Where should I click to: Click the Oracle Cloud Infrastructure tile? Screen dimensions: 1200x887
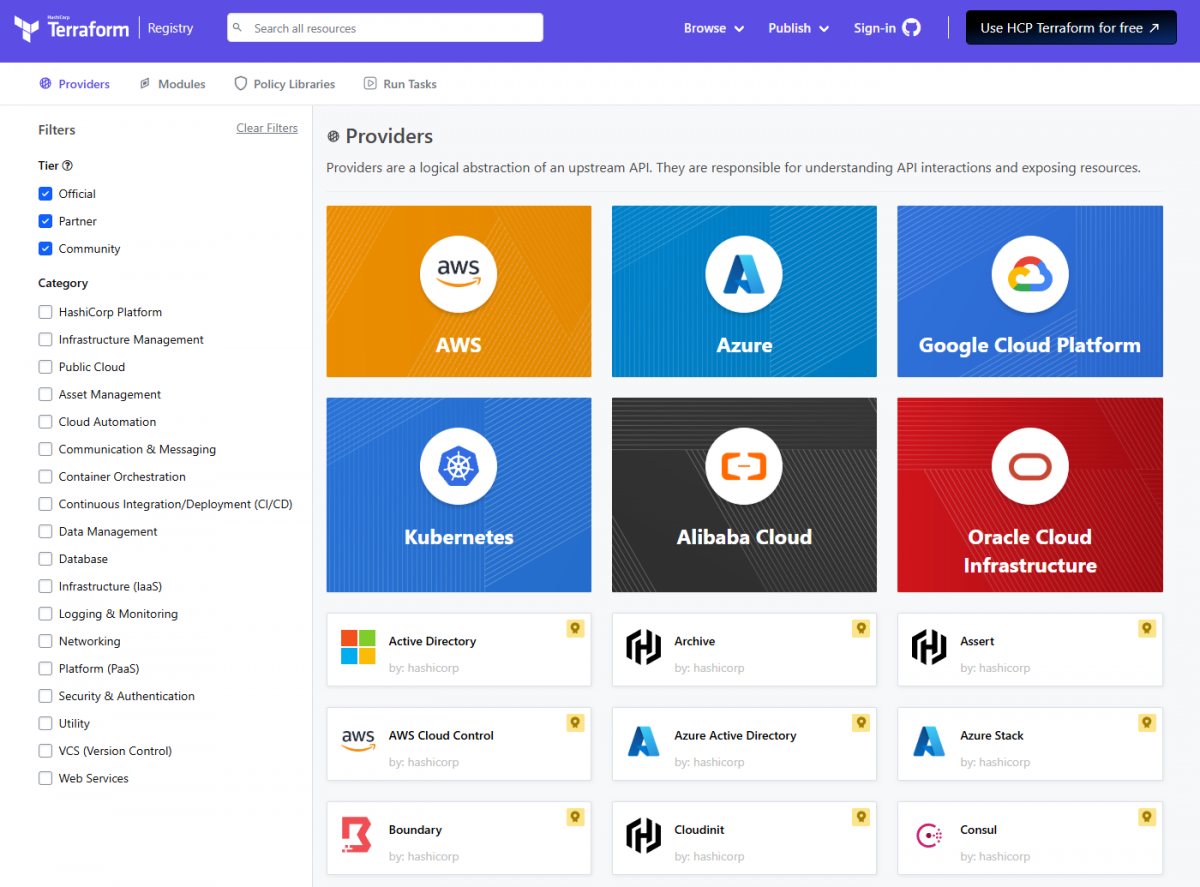[1029, 494]
